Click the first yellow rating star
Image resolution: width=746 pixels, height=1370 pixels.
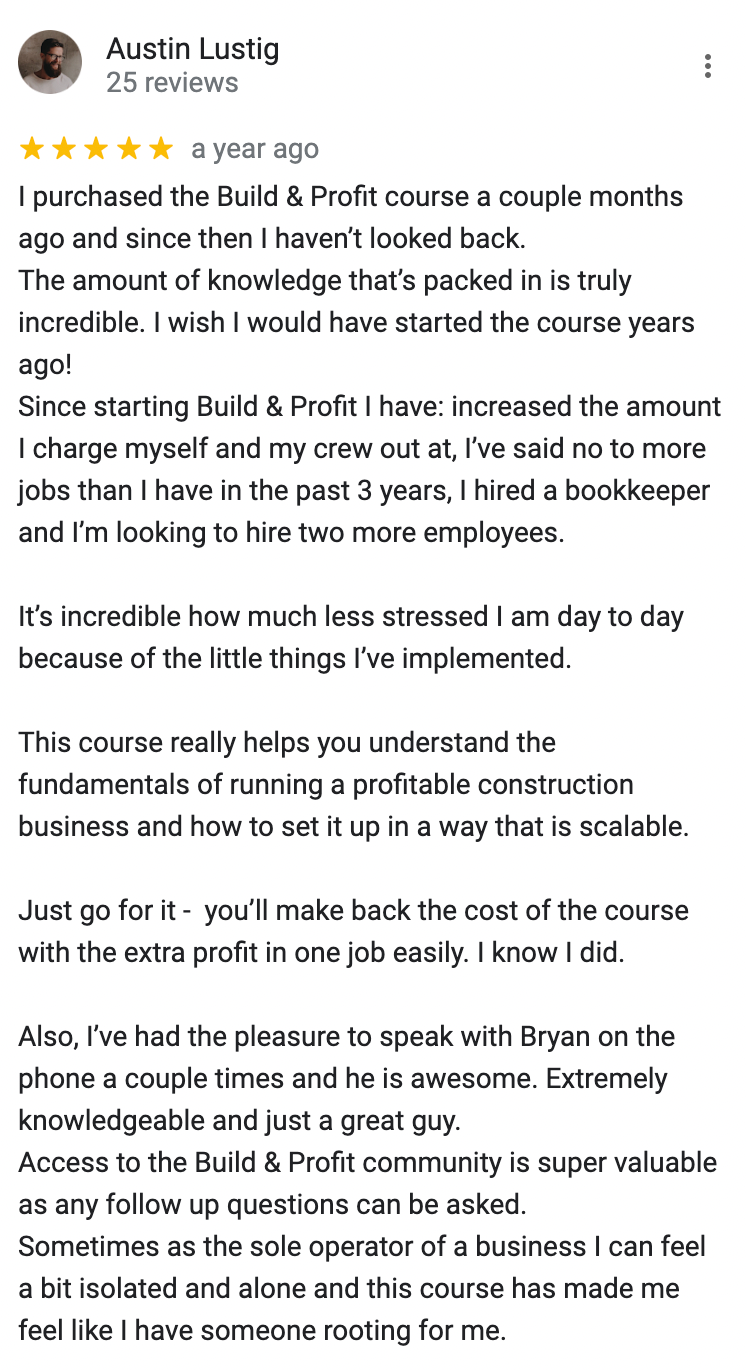coord(32,149)
